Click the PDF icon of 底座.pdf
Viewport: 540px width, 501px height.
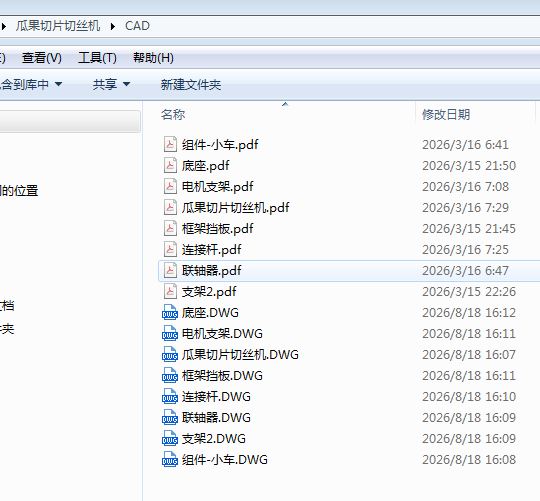[170, 166]
